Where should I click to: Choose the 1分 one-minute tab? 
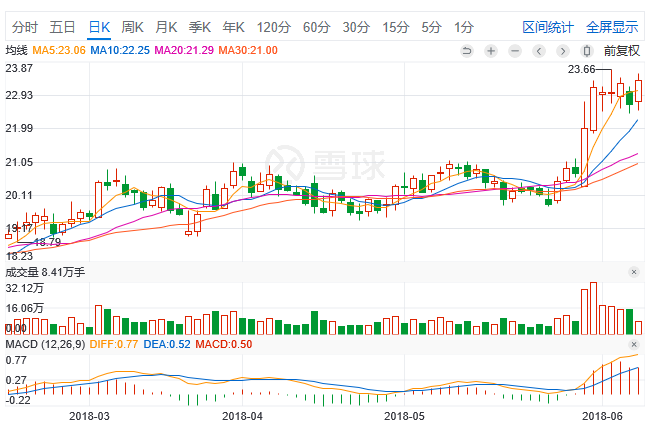464,26
